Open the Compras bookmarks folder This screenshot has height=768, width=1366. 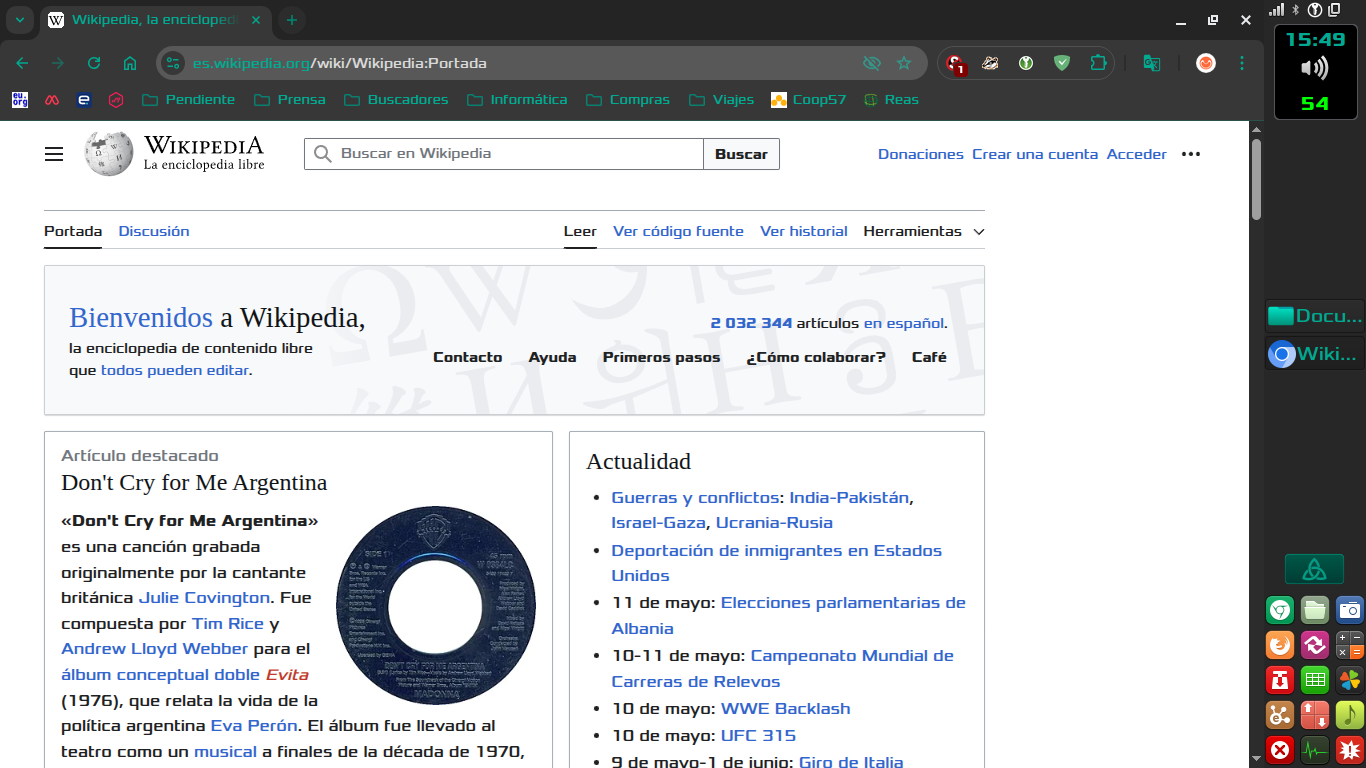[628, 99]
